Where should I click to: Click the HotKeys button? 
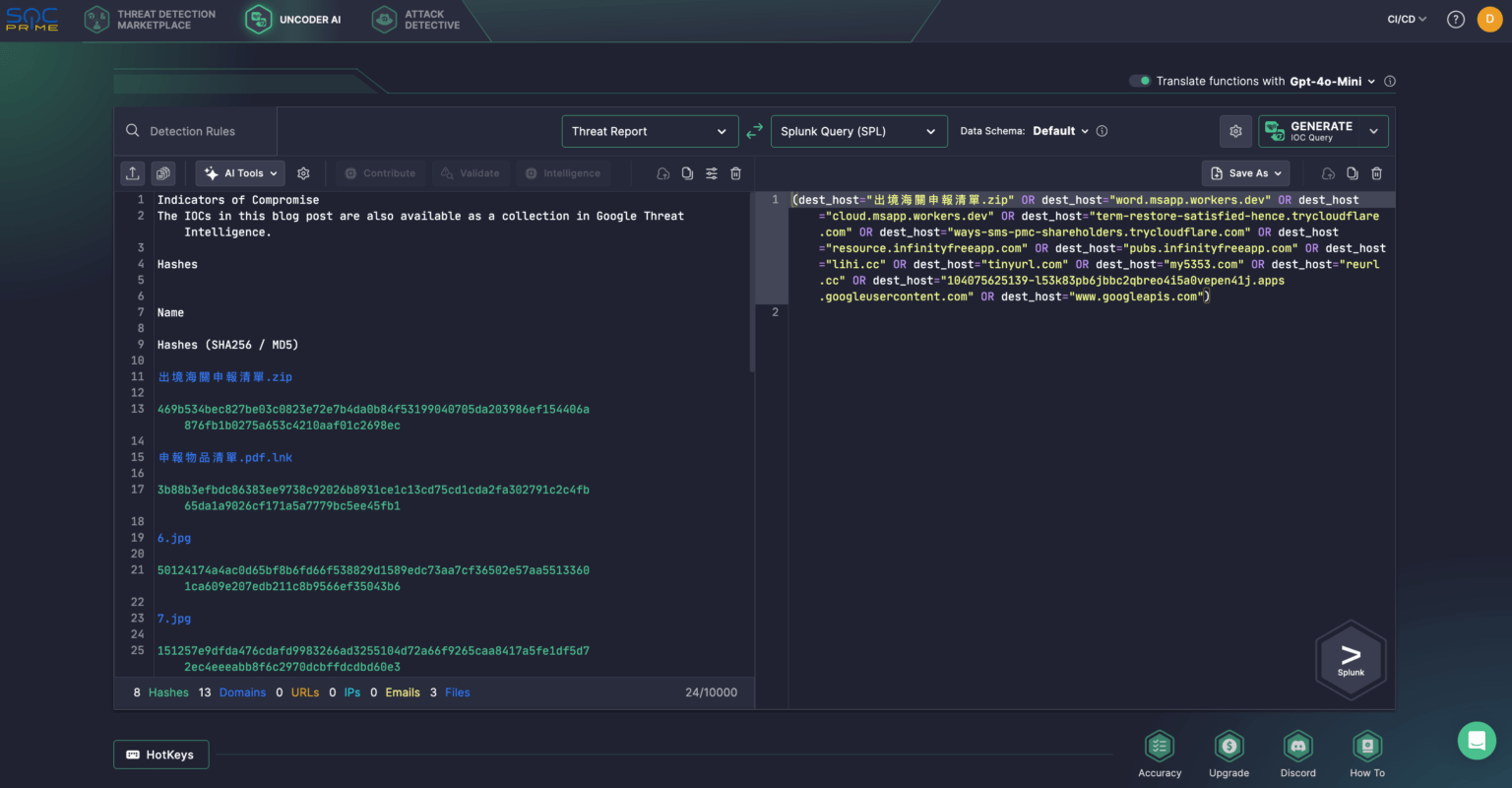tap(160, 755)
